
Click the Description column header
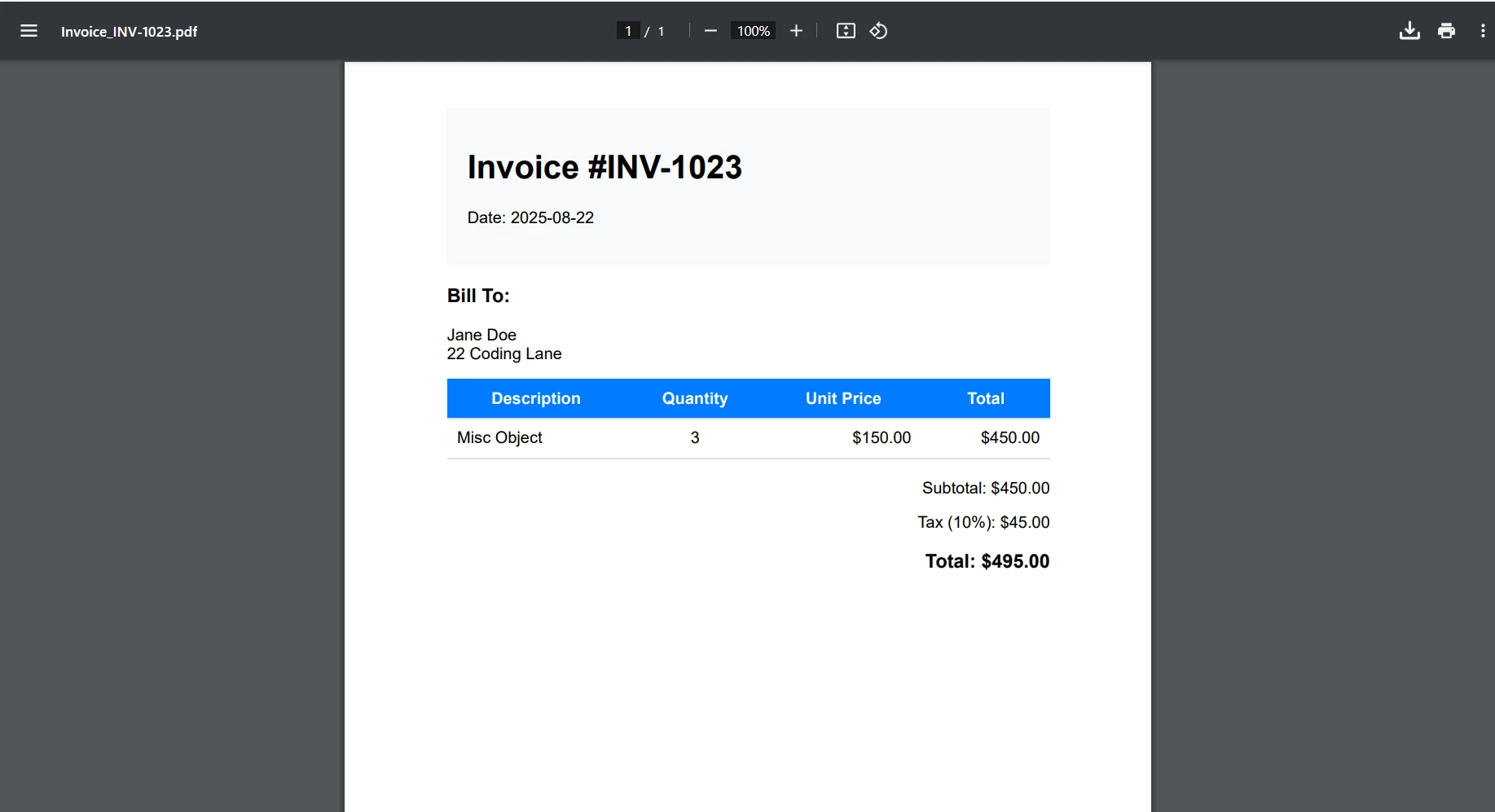[535, 398]
